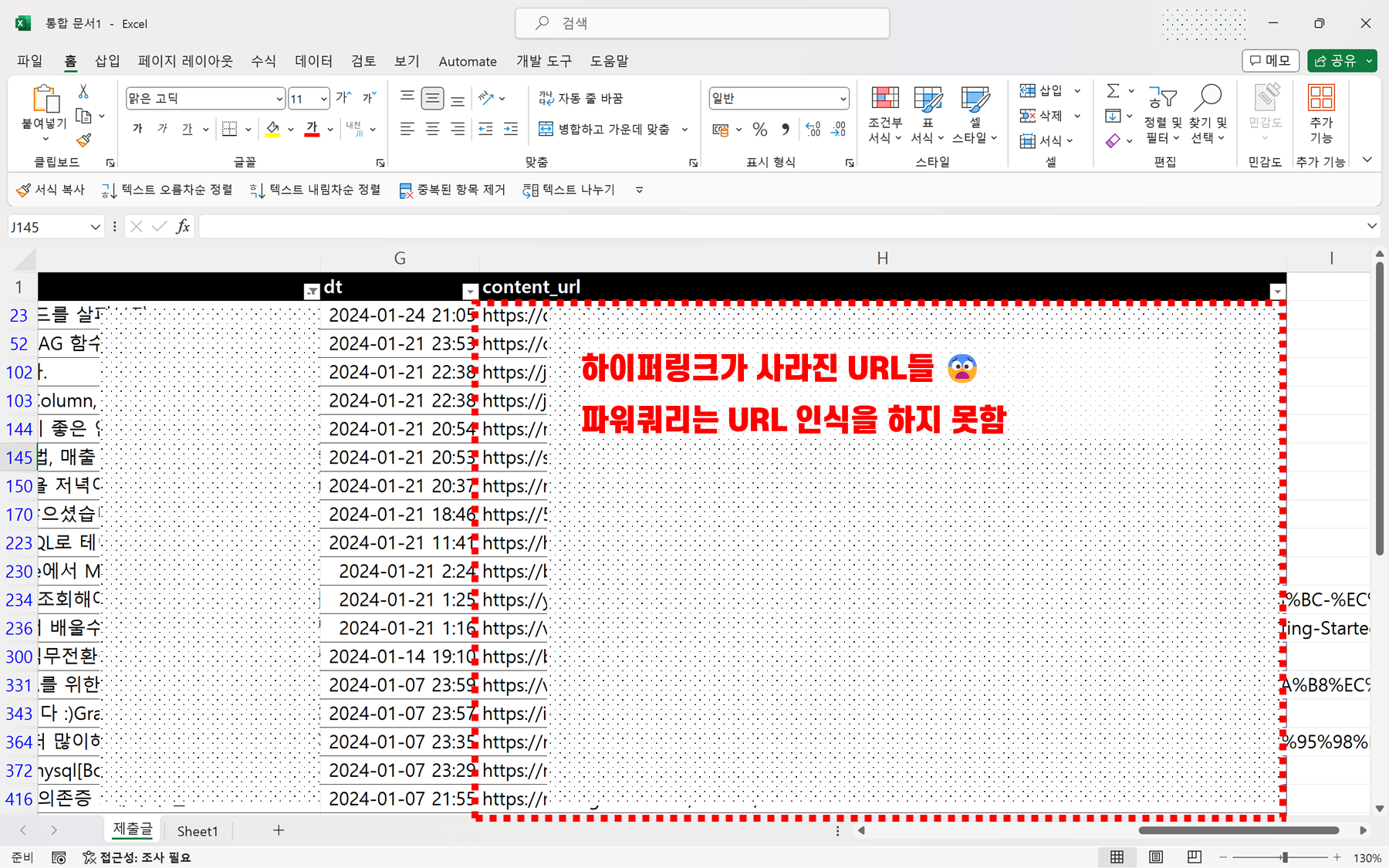Viewport: 1389px width, 868px height.
Task: Decrease decimal places icon
Action: pos(839,130)
